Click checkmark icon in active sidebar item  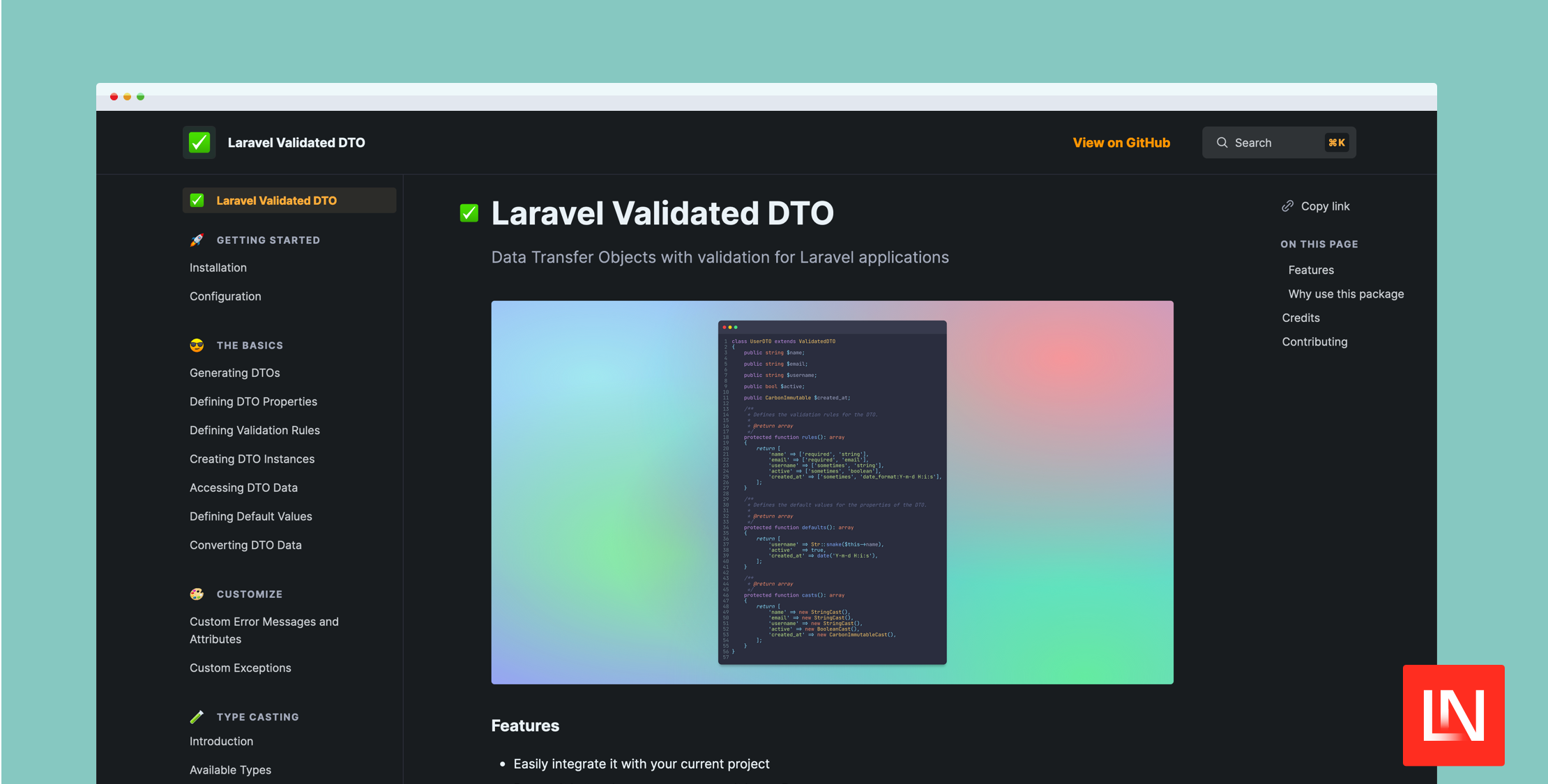click(x=197, y=201)
